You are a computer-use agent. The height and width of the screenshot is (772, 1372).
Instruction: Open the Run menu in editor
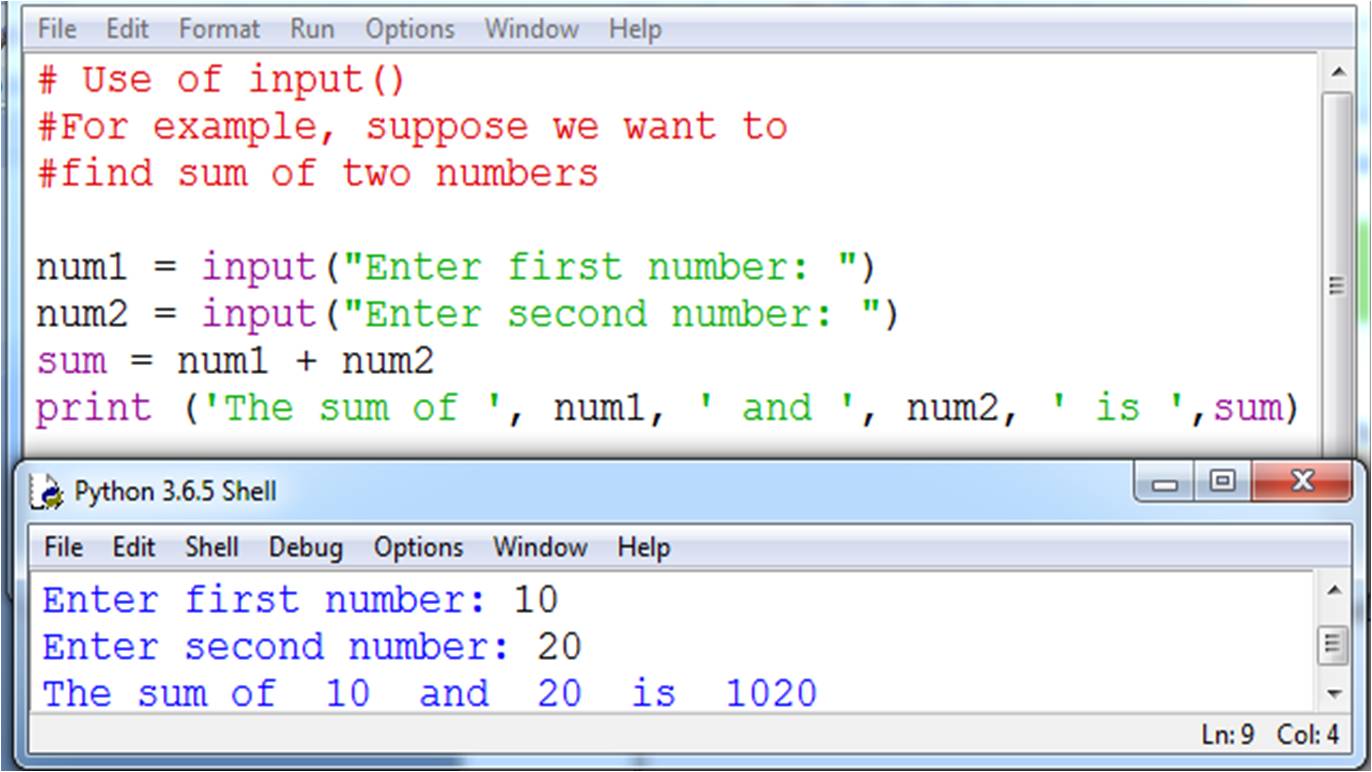312,29
